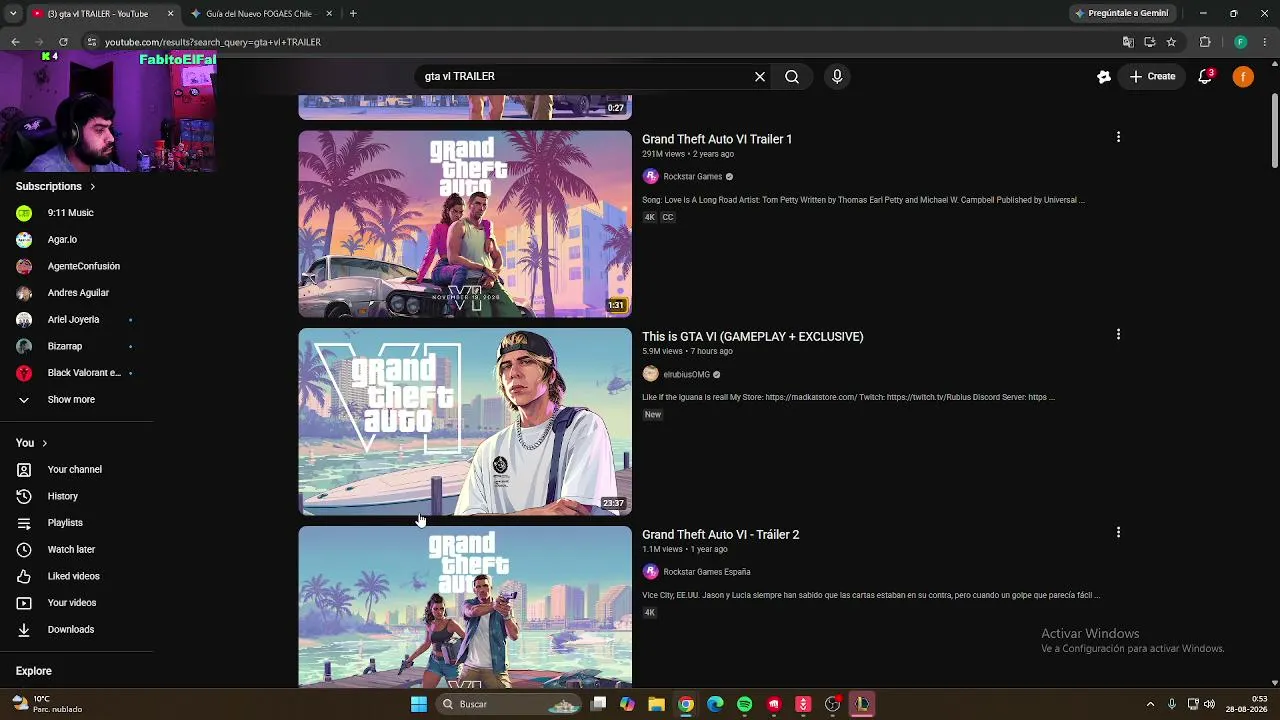Clear the search query with the X
The height and width of the screenshot is (720, 1280).
(760, 76)
